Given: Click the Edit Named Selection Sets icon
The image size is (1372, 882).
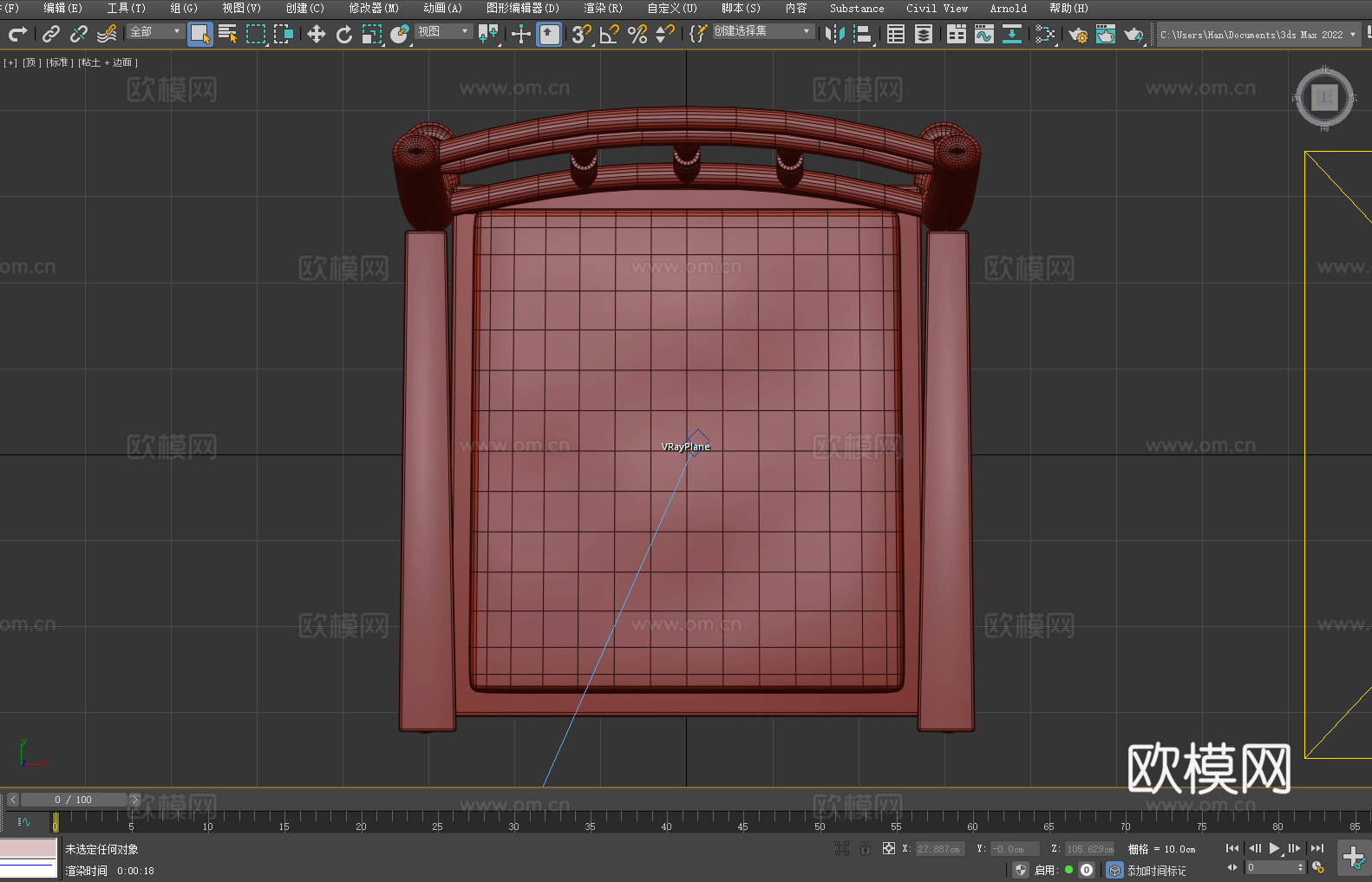Looking at the screenshot, I should (x=698, y=34).
